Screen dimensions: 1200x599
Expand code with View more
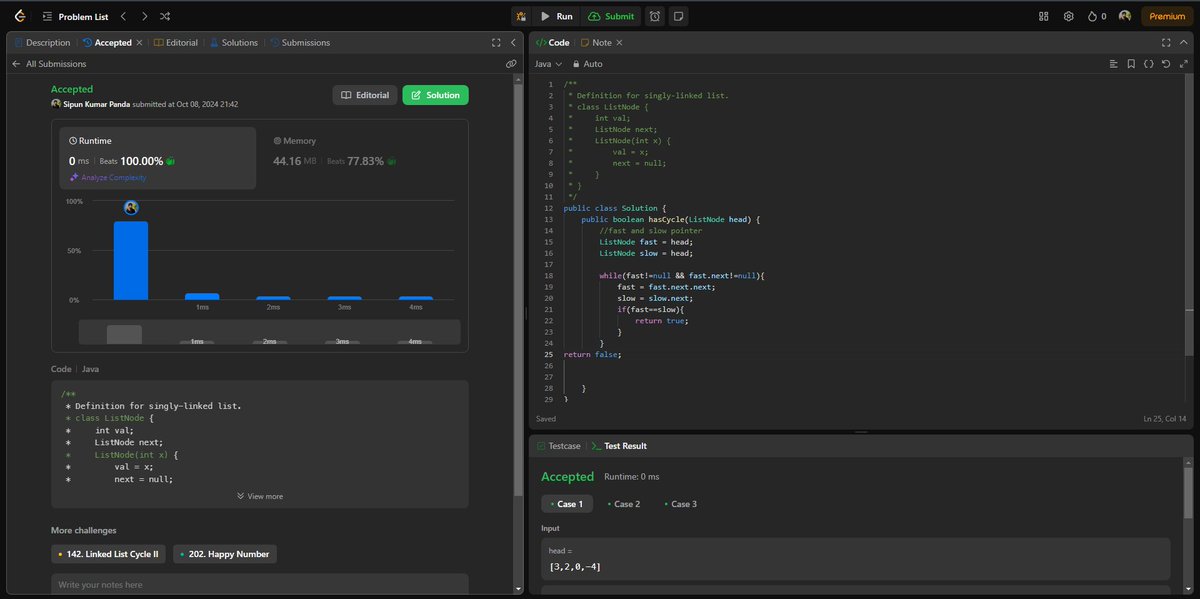(260, 496)
